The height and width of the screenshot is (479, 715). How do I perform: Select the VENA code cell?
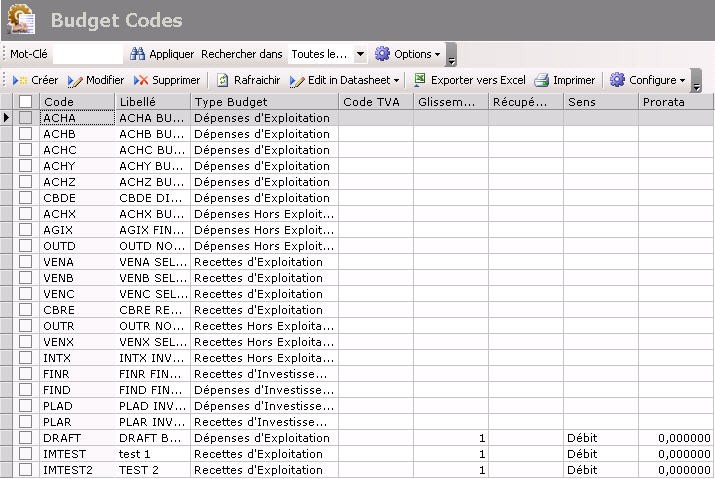point(76,262)
